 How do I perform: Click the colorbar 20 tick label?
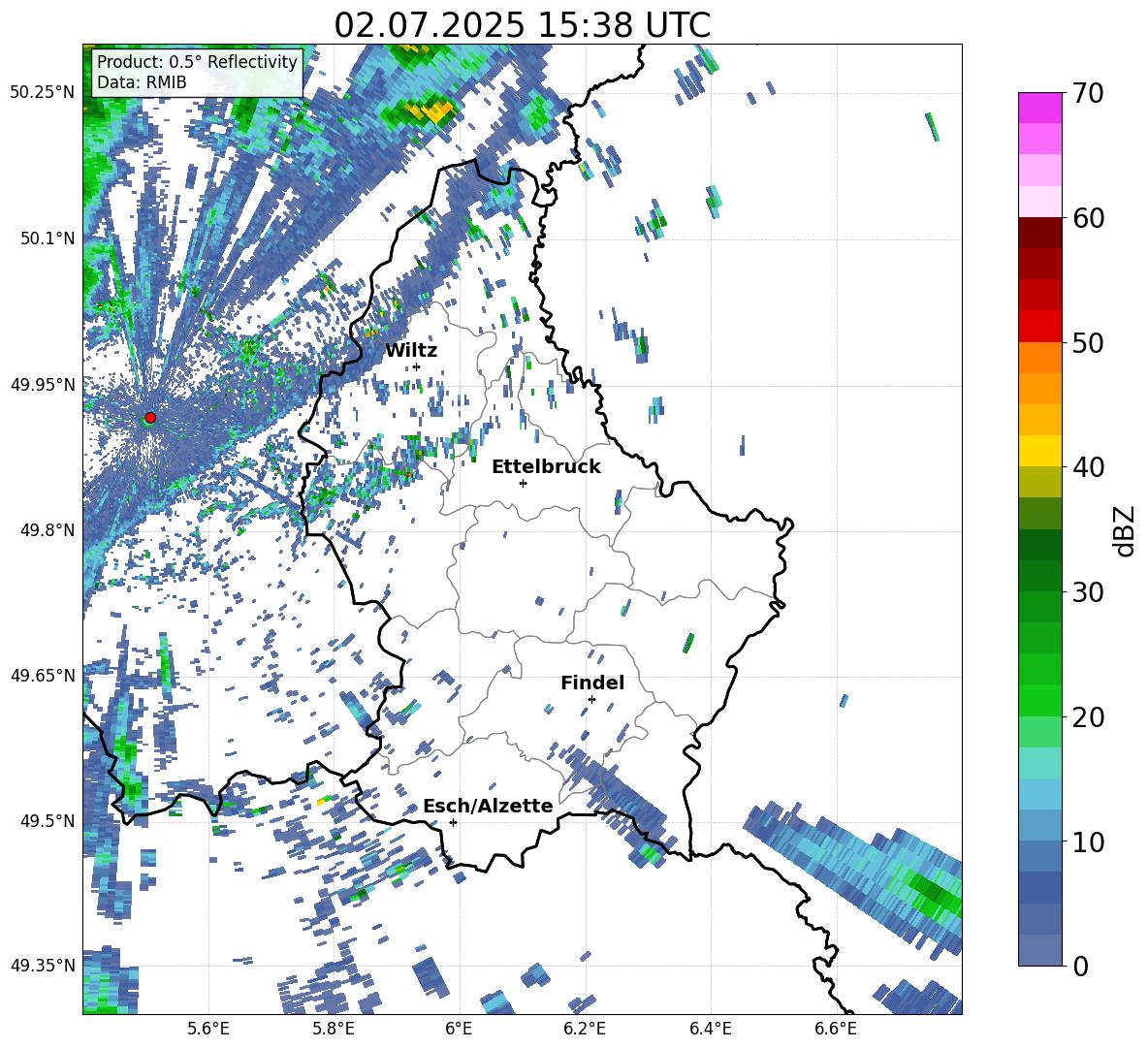pos(1088,716)
